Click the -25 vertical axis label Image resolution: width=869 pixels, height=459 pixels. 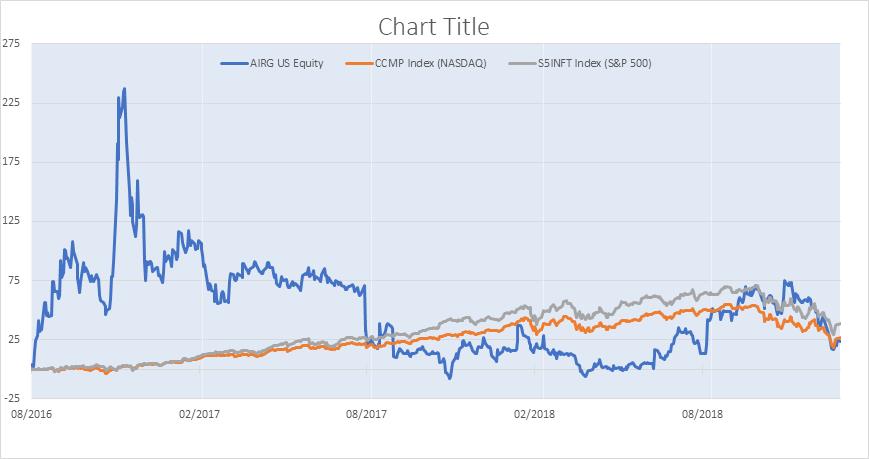pos(15,398)
